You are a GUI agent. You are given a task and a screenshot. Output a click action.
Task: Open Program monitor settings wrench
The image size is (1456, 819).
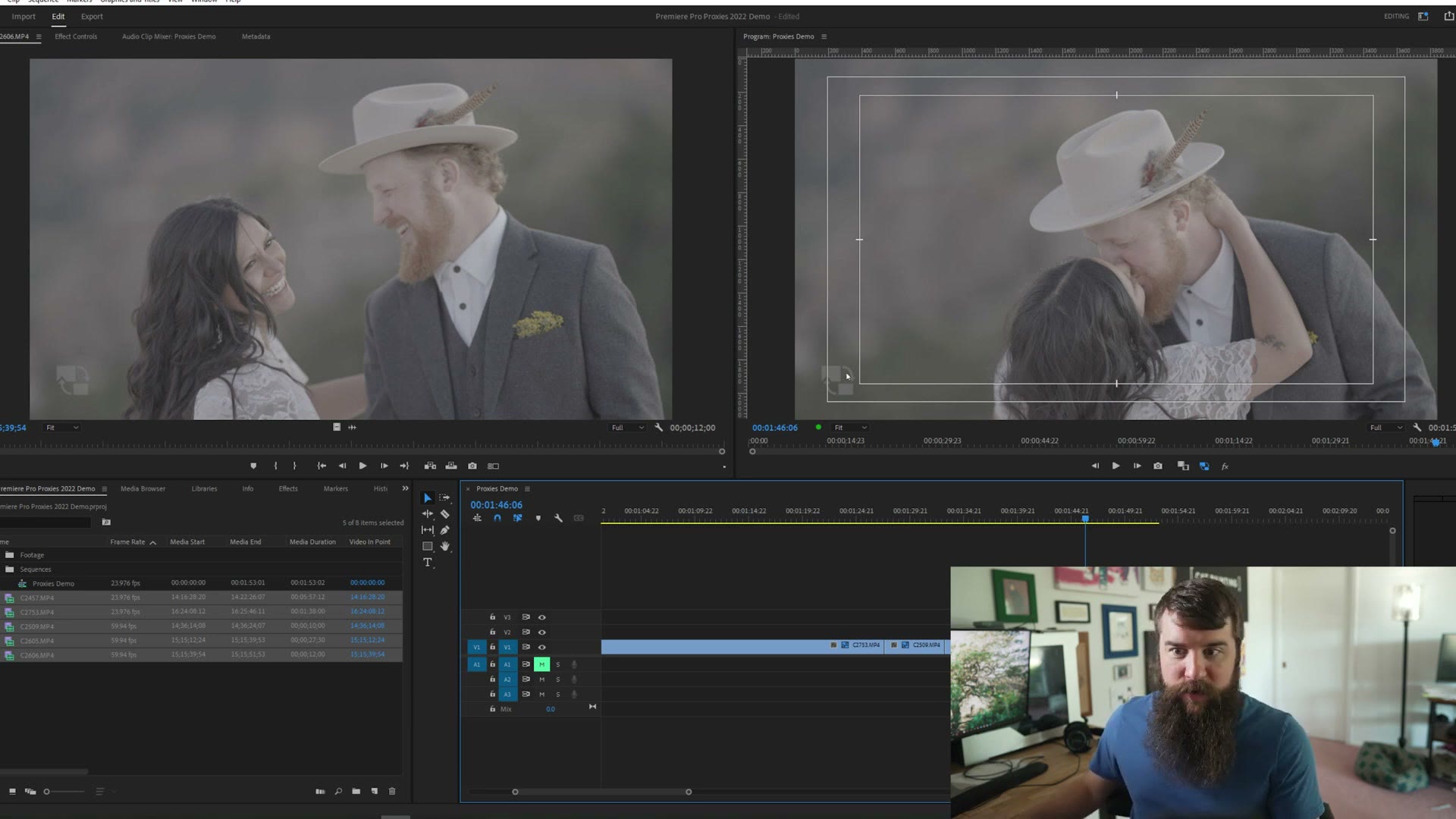(1417, 427)
